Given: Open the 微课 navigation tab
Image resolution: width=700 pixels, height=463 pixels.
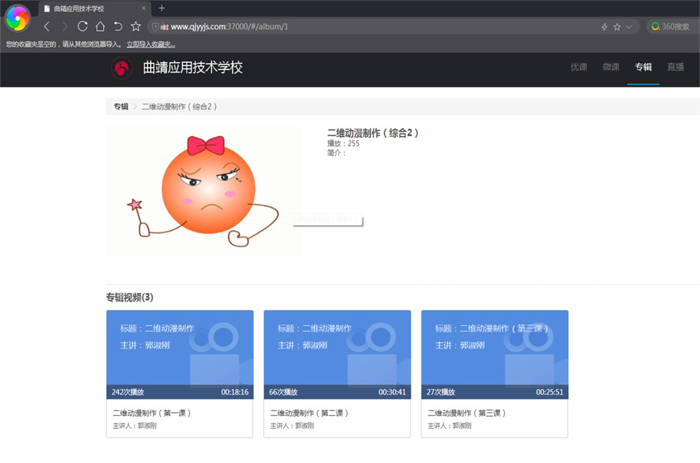Looking at the screenshot, I should [x=611, y=67].
